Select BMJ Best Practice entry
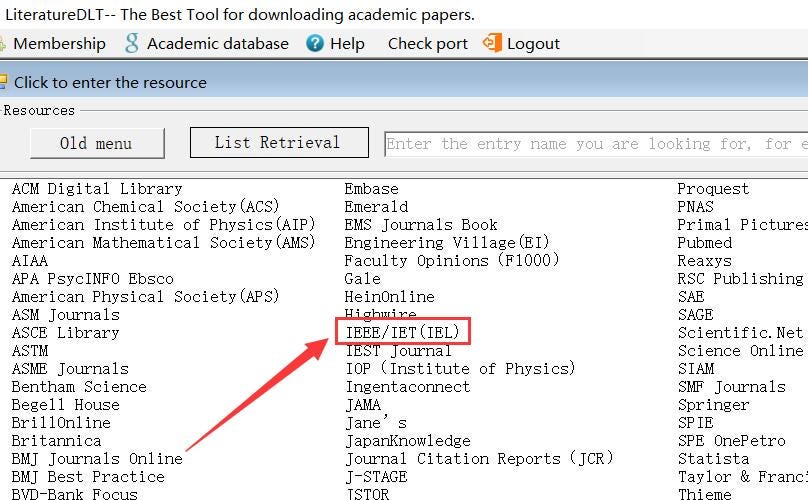The height and width of the screenshot is (500, 808). pyautogui.click(x=88, y=477)
